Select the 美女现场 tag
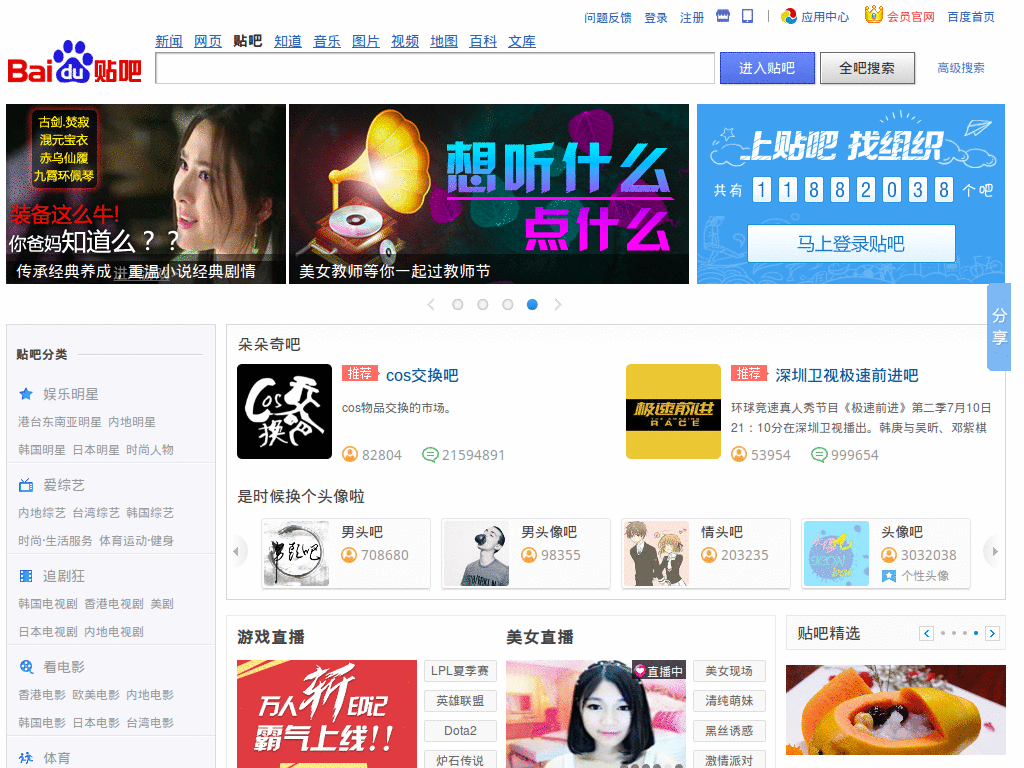Image resolution: width=1024 pixels, height=768 pixels. coord(729,671)
